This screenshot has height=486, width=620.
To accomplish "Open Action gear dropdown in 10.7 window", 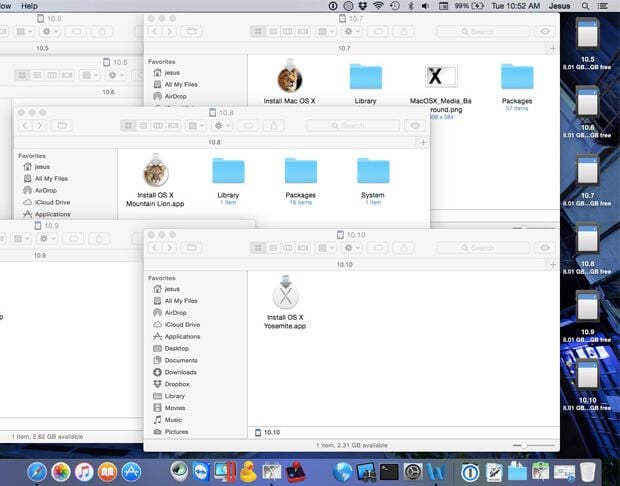I will [352, 31].
